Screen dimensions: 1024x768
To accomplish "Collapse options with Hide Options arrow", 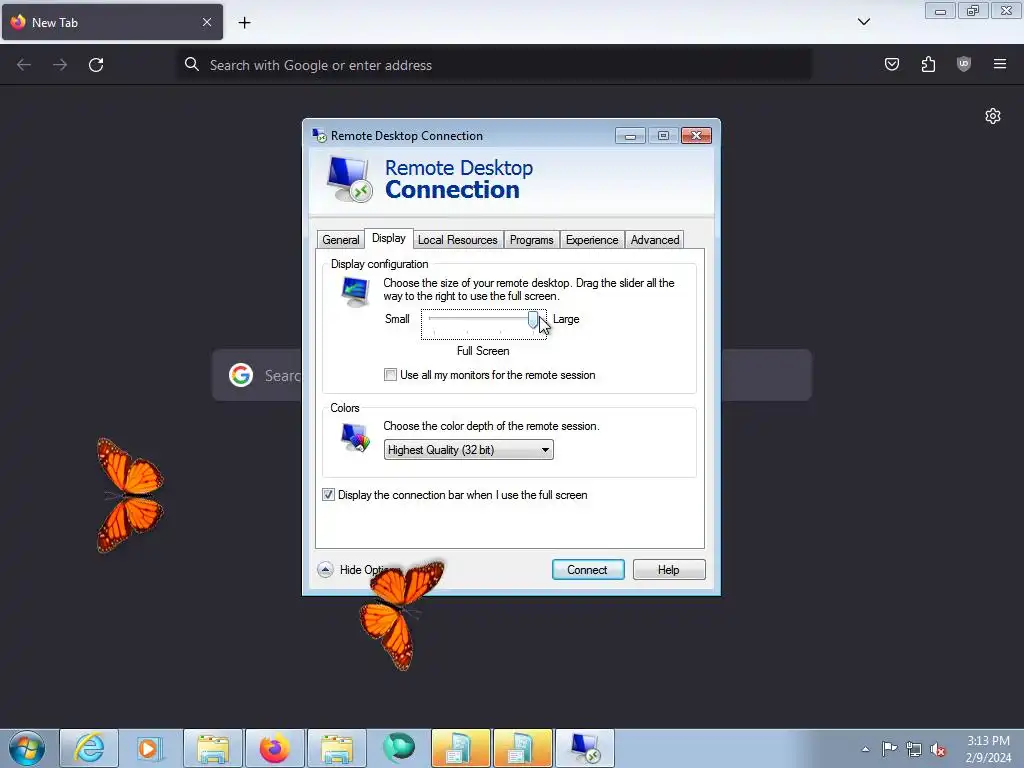I will click(x=325, y=570).
